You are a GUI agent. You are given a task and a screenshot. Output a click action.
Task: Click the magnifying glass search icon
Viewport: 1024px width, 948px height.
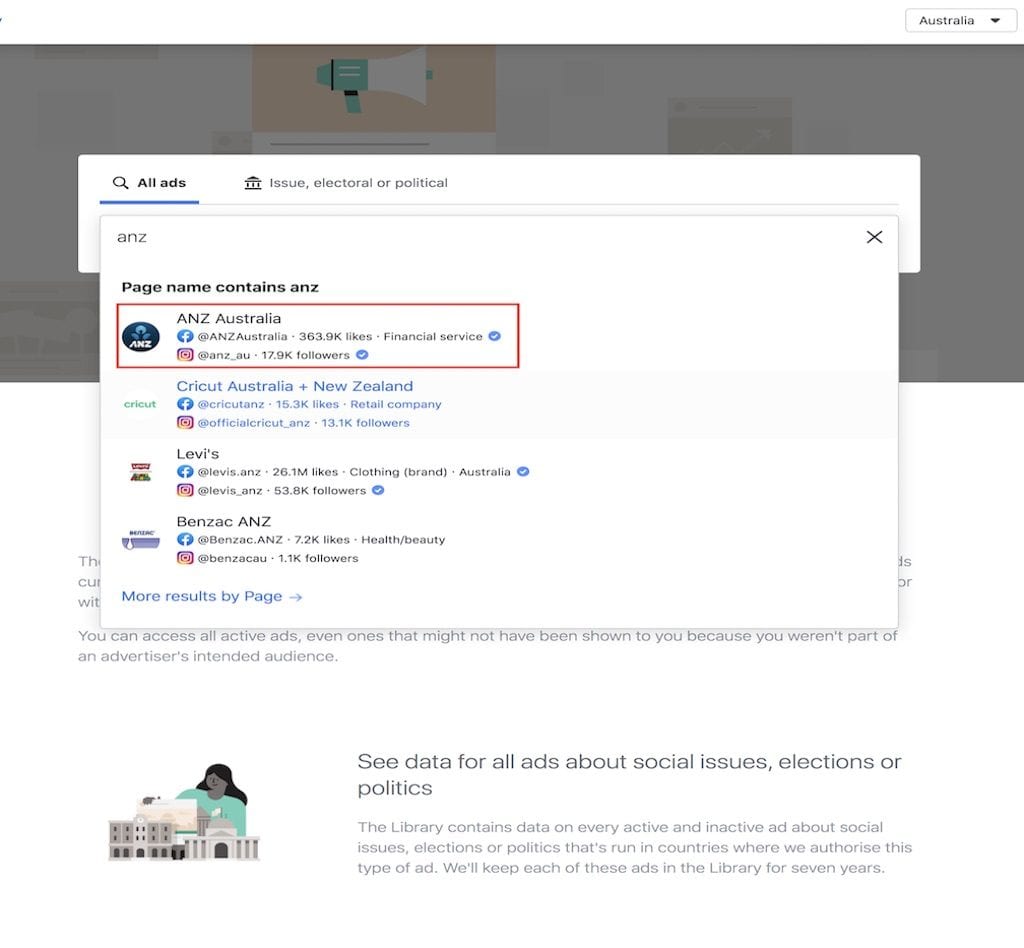click(120, 182)
